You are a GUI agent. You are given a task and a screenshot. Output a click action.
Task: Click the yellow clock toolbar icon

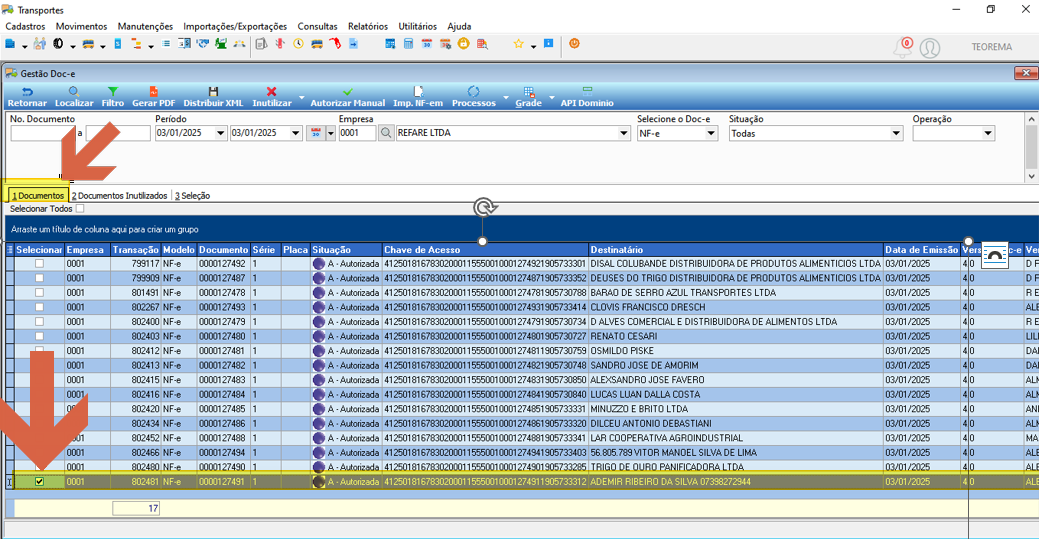[299, 44]
